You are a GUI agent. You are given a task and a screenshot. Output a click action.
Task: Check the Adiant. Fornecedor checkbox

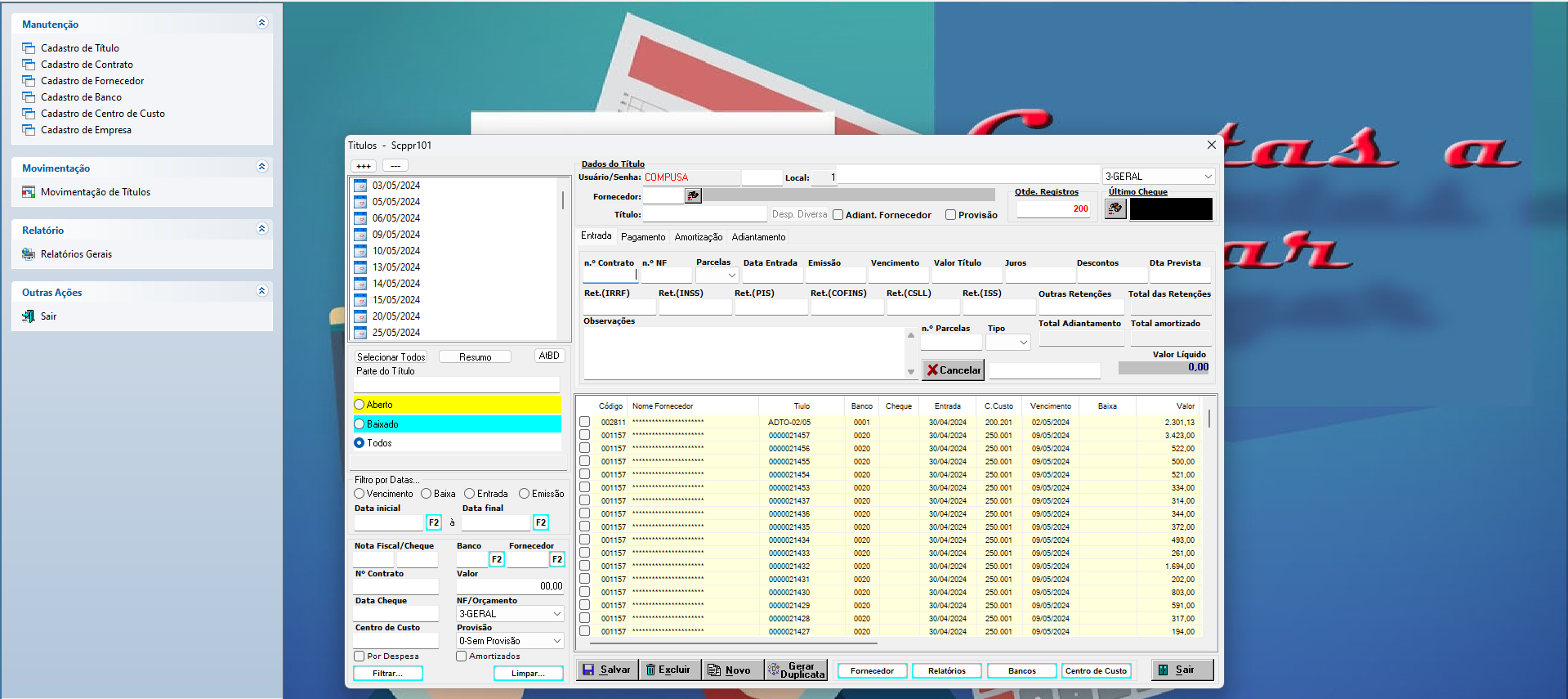[838, 215]
